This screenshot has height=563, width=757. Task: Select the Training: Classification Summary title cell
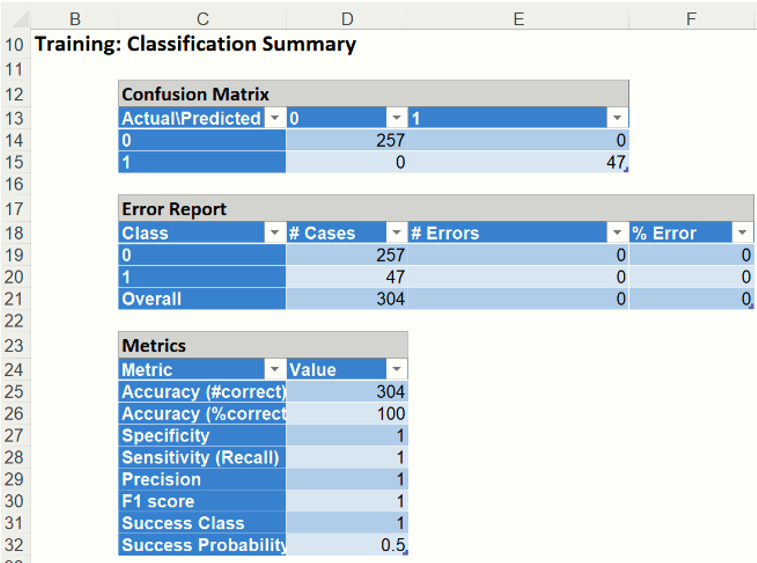coord(195,44)
